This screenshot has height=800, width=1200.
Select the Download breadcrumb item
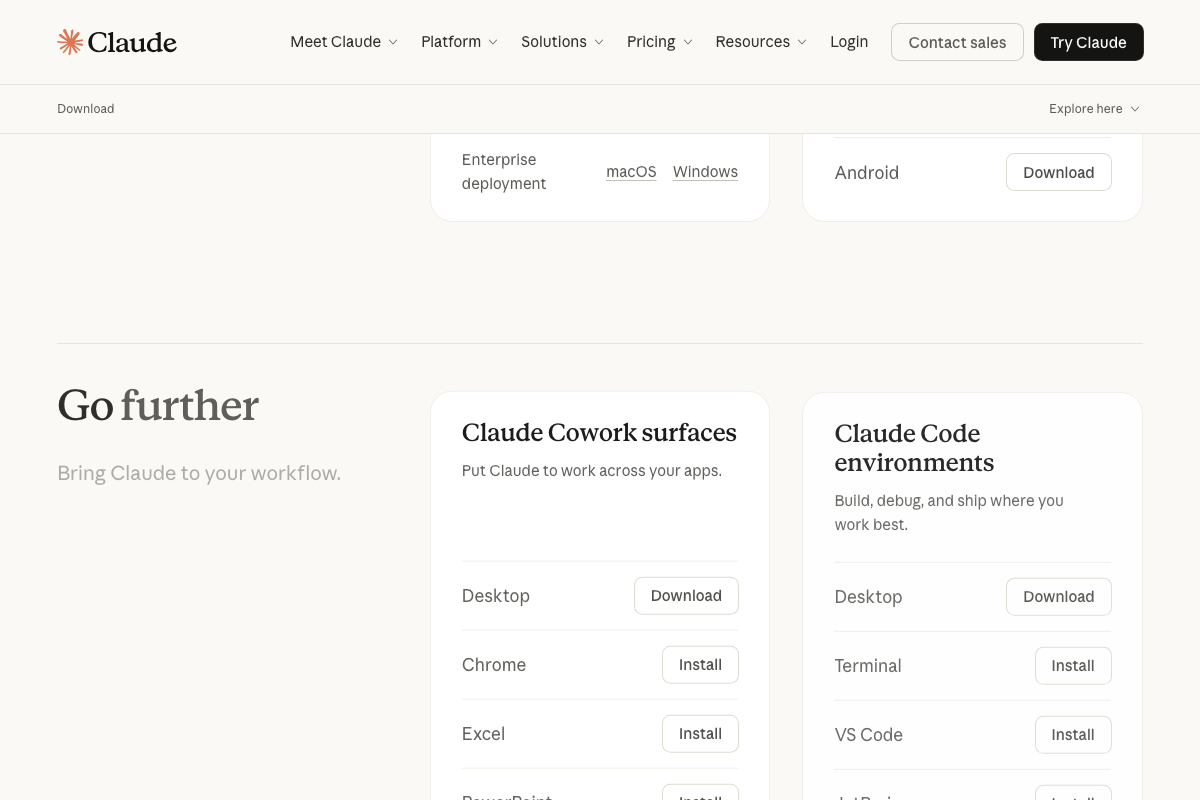85,108
